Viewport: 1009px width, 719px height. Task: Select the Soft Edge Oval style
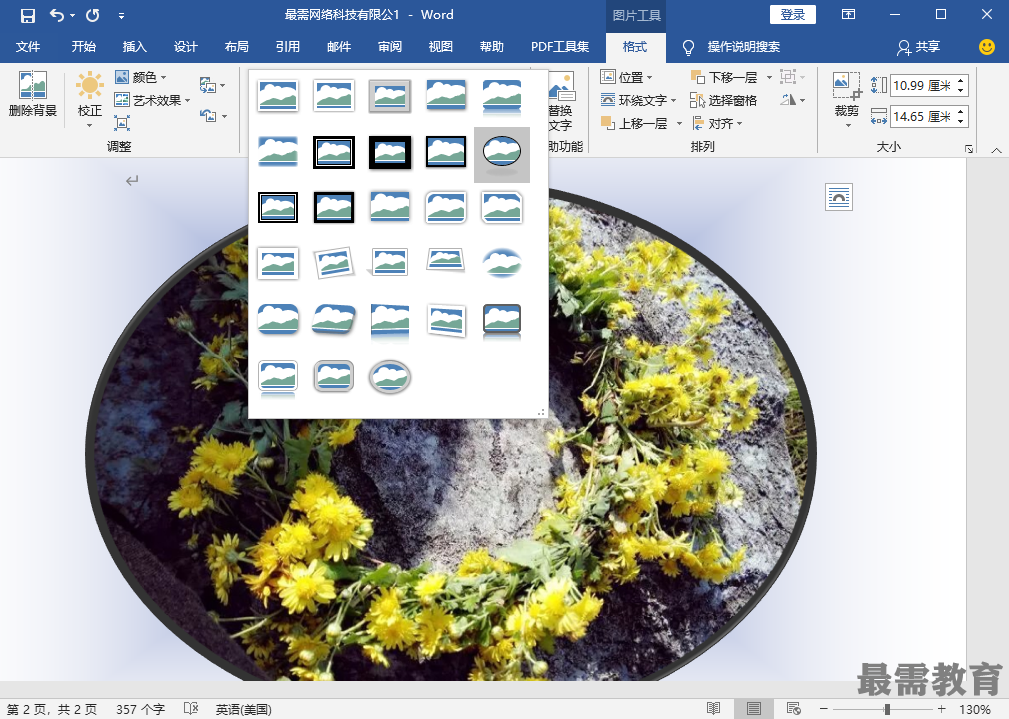click(x=502, y=263)
